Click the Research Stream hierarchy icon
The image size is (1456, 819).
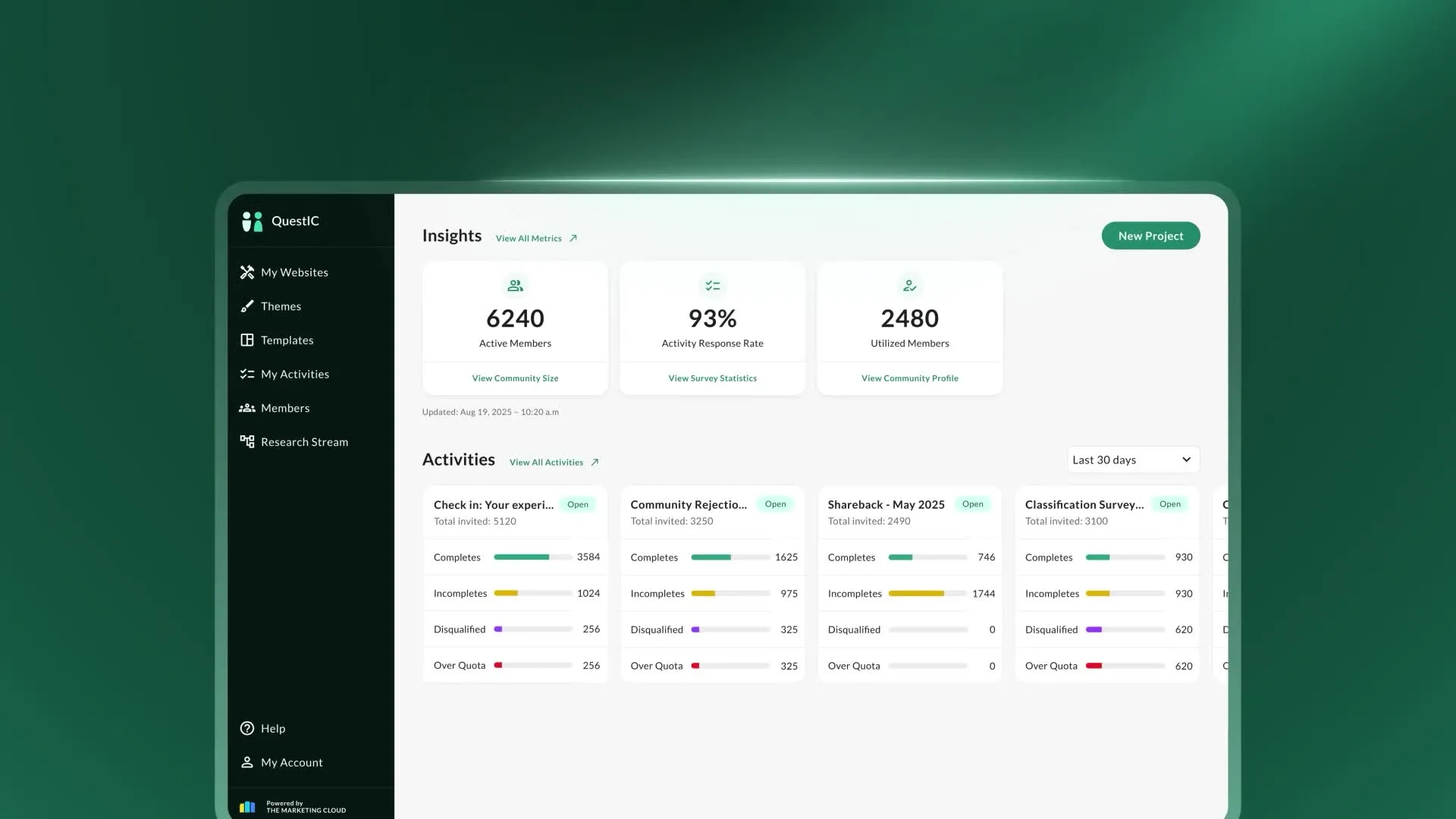[x=247, y=441]
